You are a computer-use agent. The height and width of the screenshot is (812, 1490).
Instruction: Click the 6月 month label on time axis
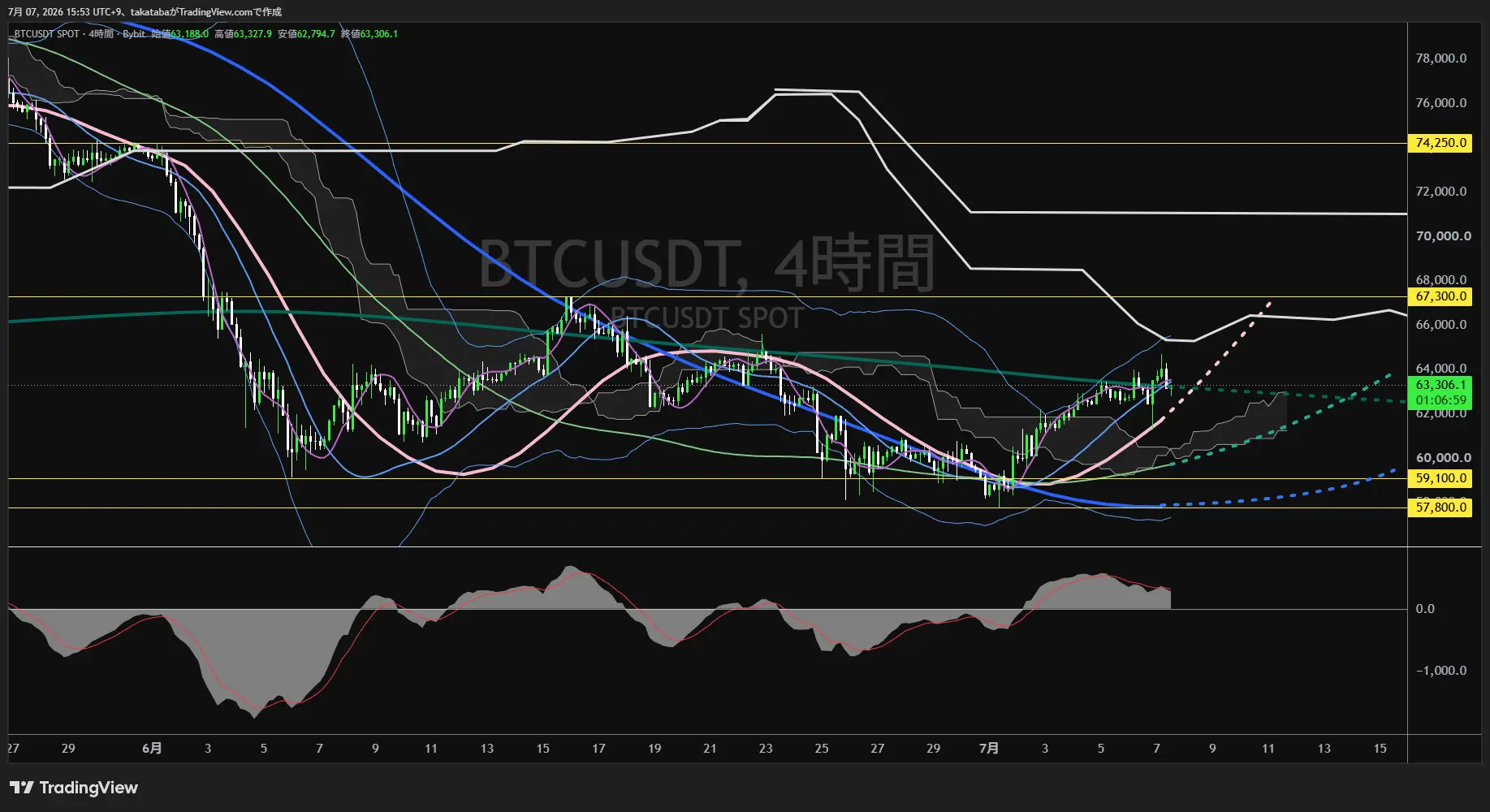tap(152, 749)
